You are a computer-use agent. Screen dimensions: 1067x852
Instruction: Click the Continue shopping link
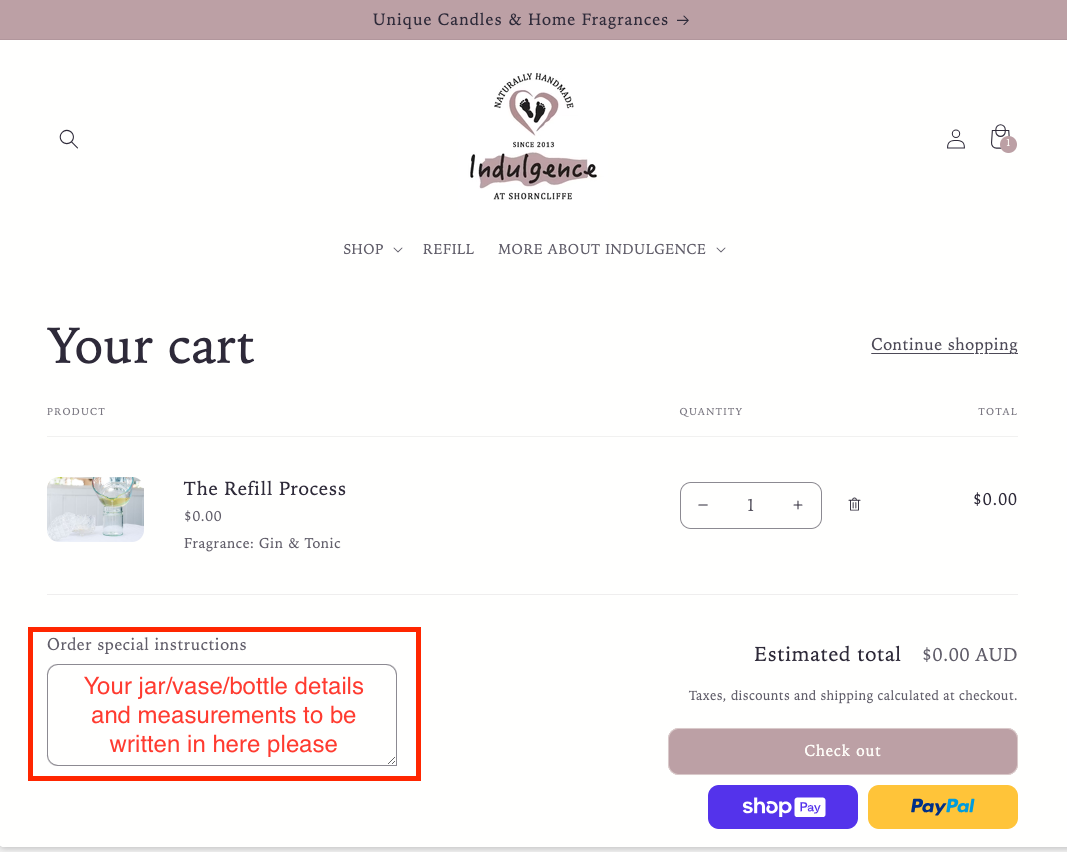coord(944,345)
